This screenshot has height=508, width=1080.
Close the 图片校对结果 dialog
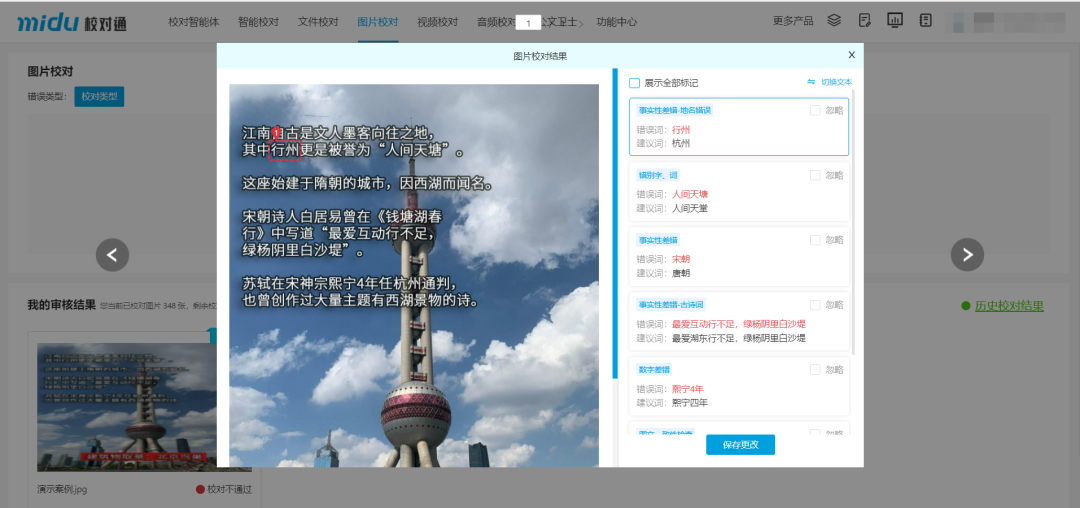(x=851, y=56)
